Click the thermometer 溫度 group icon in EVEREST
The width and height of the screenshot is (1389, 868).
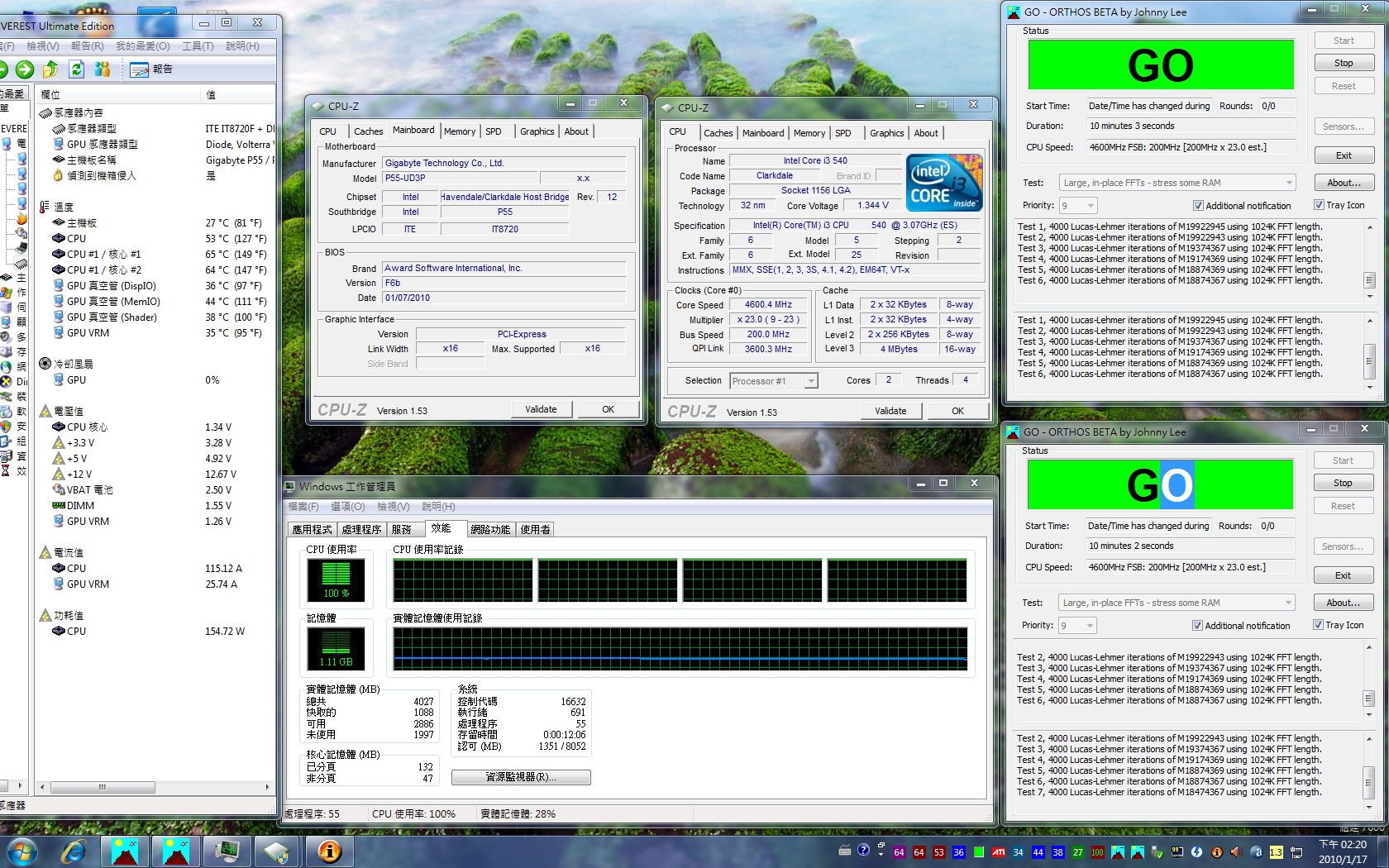pyautogui.click(x=45, y=207)
